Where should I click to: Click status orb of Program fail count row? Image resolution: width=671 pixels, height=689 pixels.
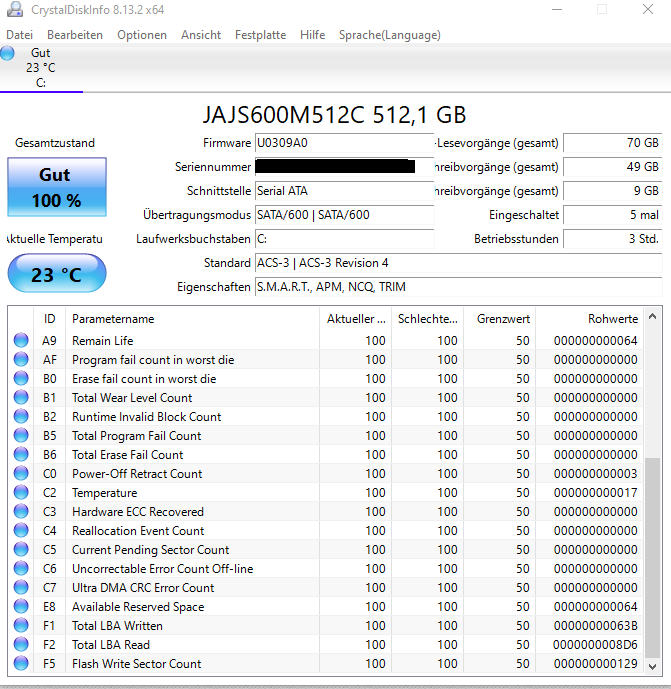21,359
